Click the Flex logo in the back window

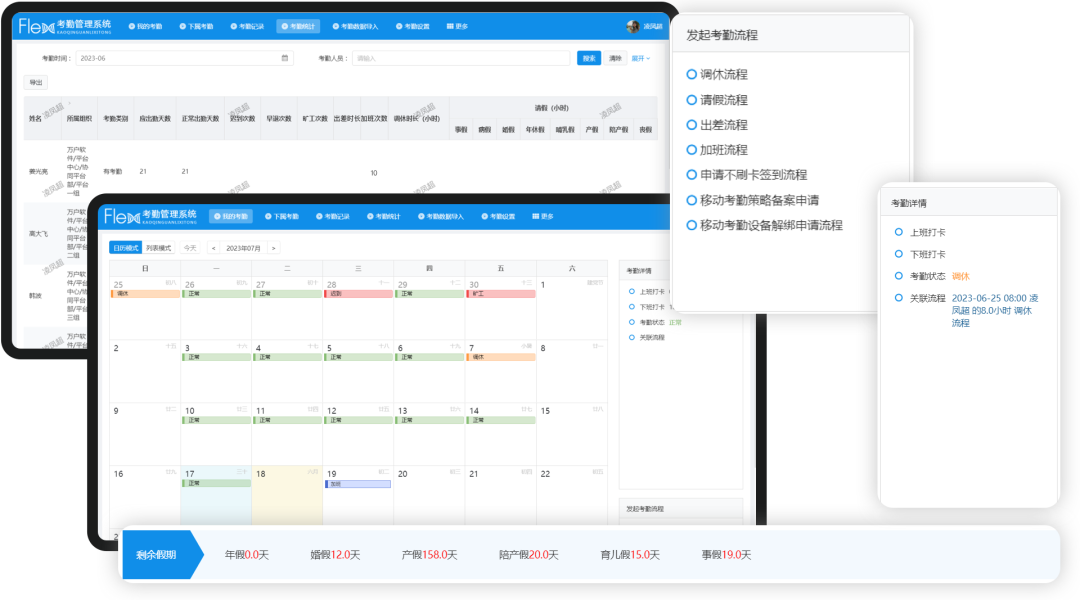(39, 26)
